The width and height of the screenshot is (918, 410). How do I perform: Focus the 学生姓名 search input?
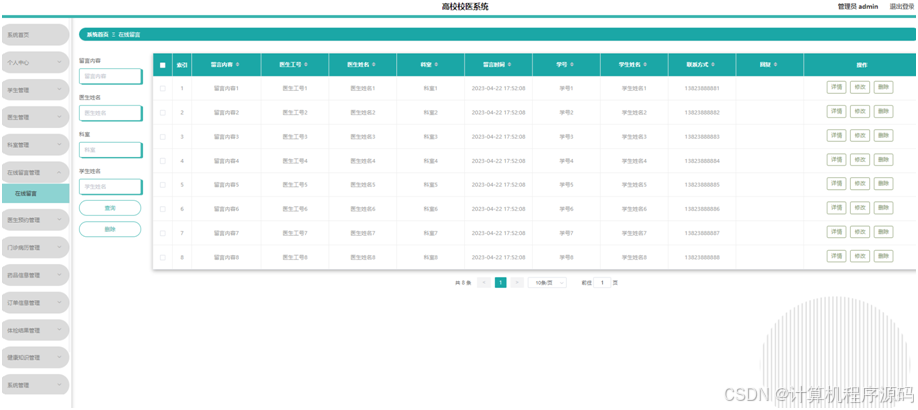(110, 187)
